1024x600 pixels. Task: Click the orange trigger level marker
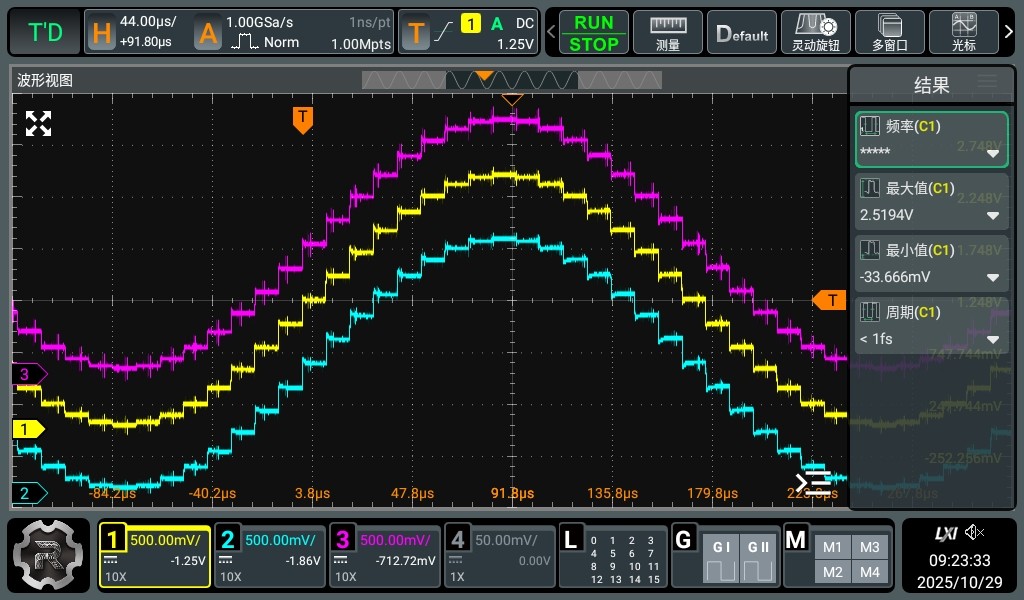[x=829, y=300]
